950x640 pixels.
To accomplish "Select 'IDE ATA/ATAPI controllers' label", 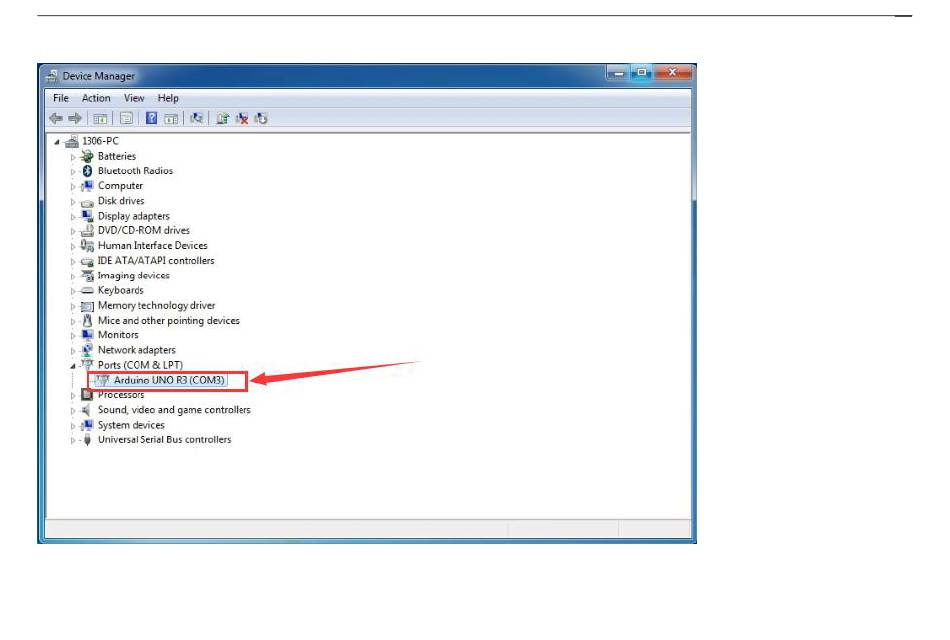I will (156, 261).
